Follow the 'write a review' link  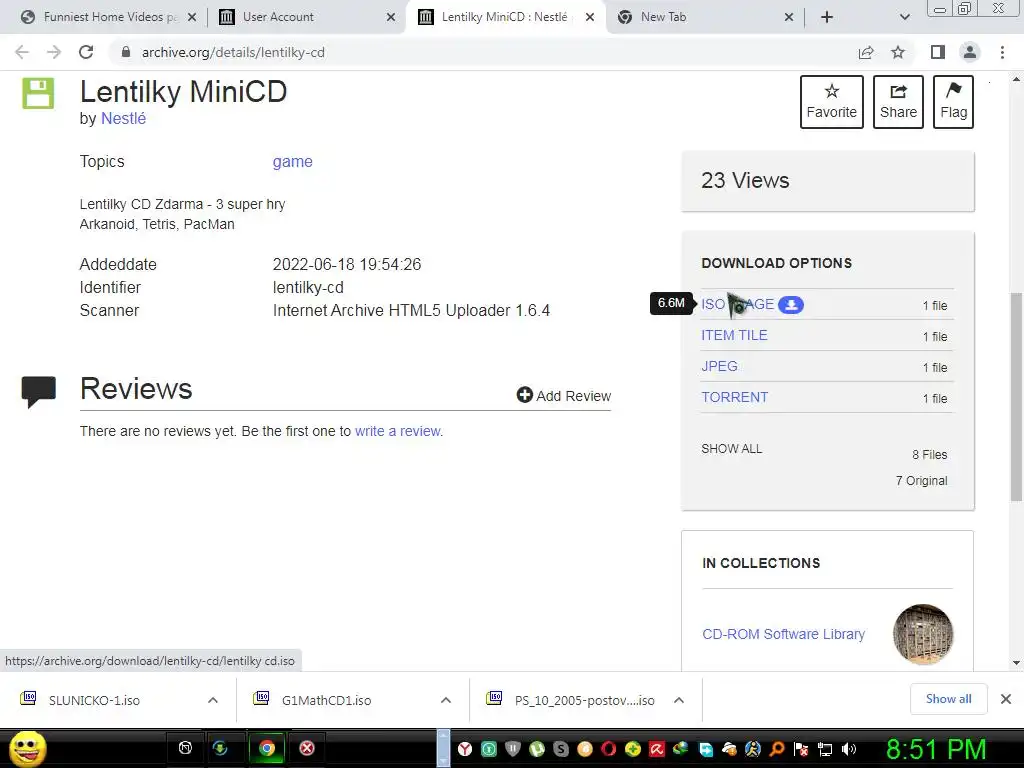pyautogui.click(x=398, y=431)
